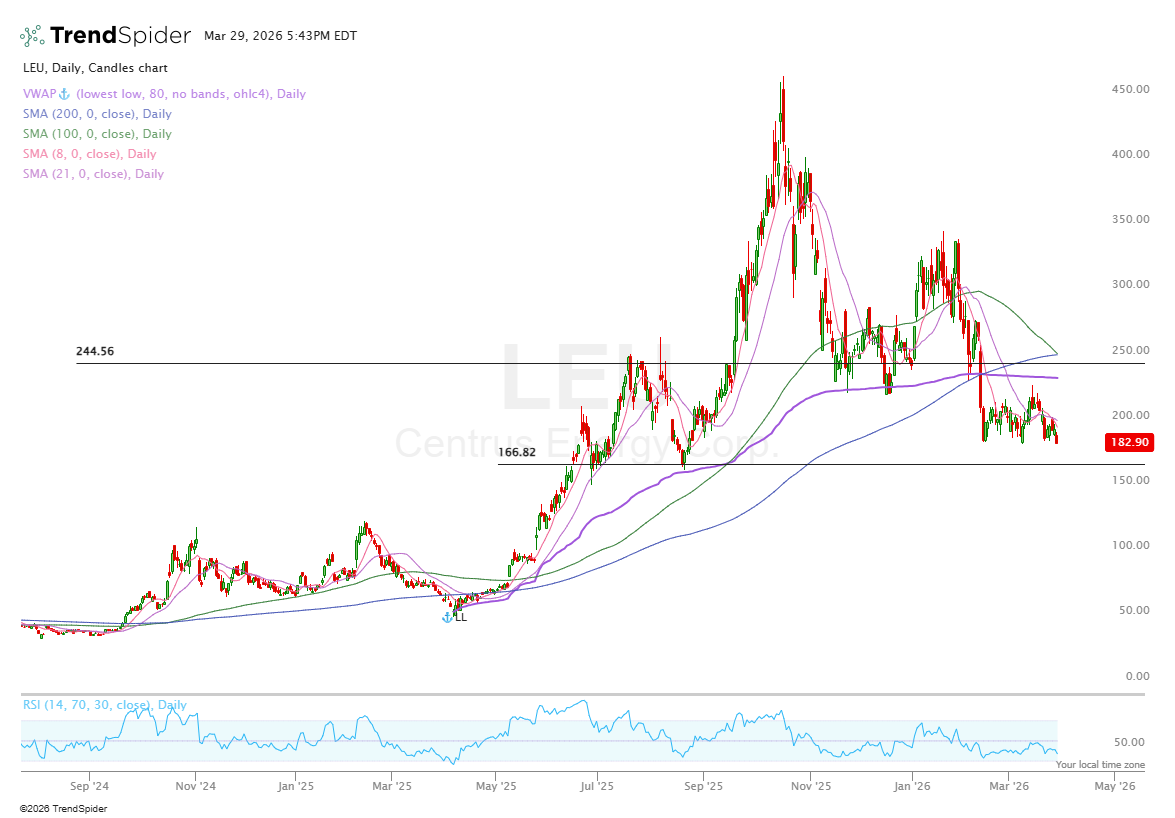Click the 166.82 support level label
The height and width of the screenshot is (818, 1175).
click(x=517, y=452)
